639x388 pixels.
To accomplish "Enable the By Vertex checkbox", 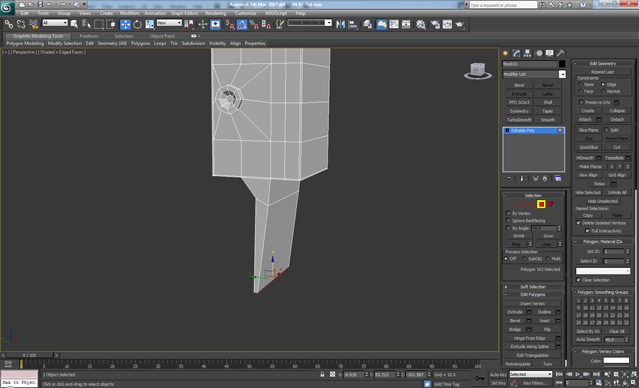I will tap(508, 213).
